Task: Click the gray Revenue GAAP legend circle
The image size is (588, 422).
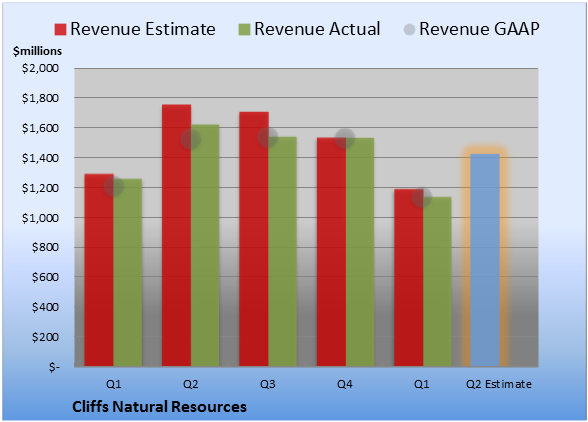Action: pyautogui.click(x=409, y=30)
